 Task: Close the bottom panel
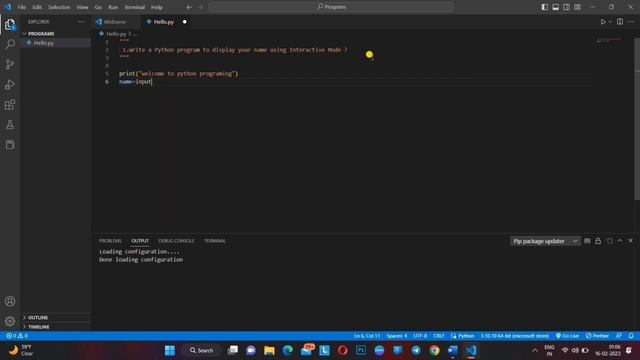[x=630, y=241]
